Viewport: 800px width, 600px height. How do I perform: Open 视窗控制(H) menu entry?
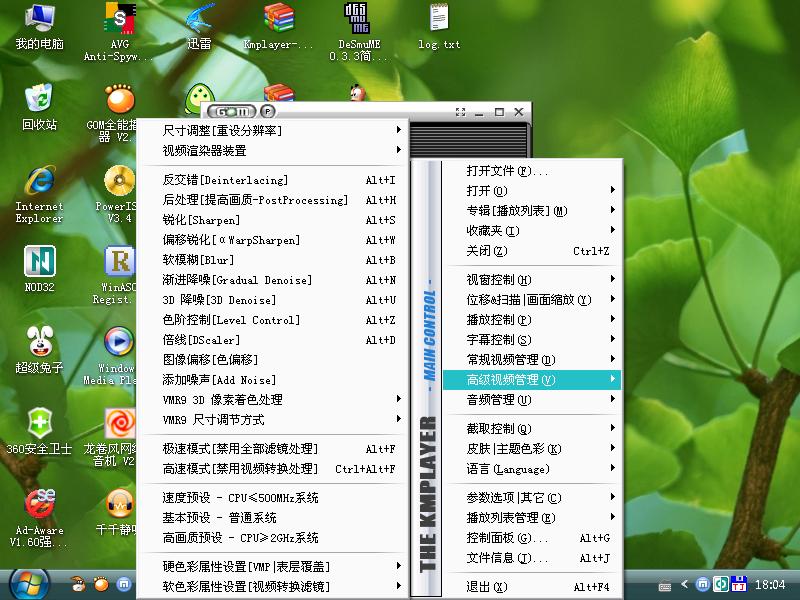[532, 280]
